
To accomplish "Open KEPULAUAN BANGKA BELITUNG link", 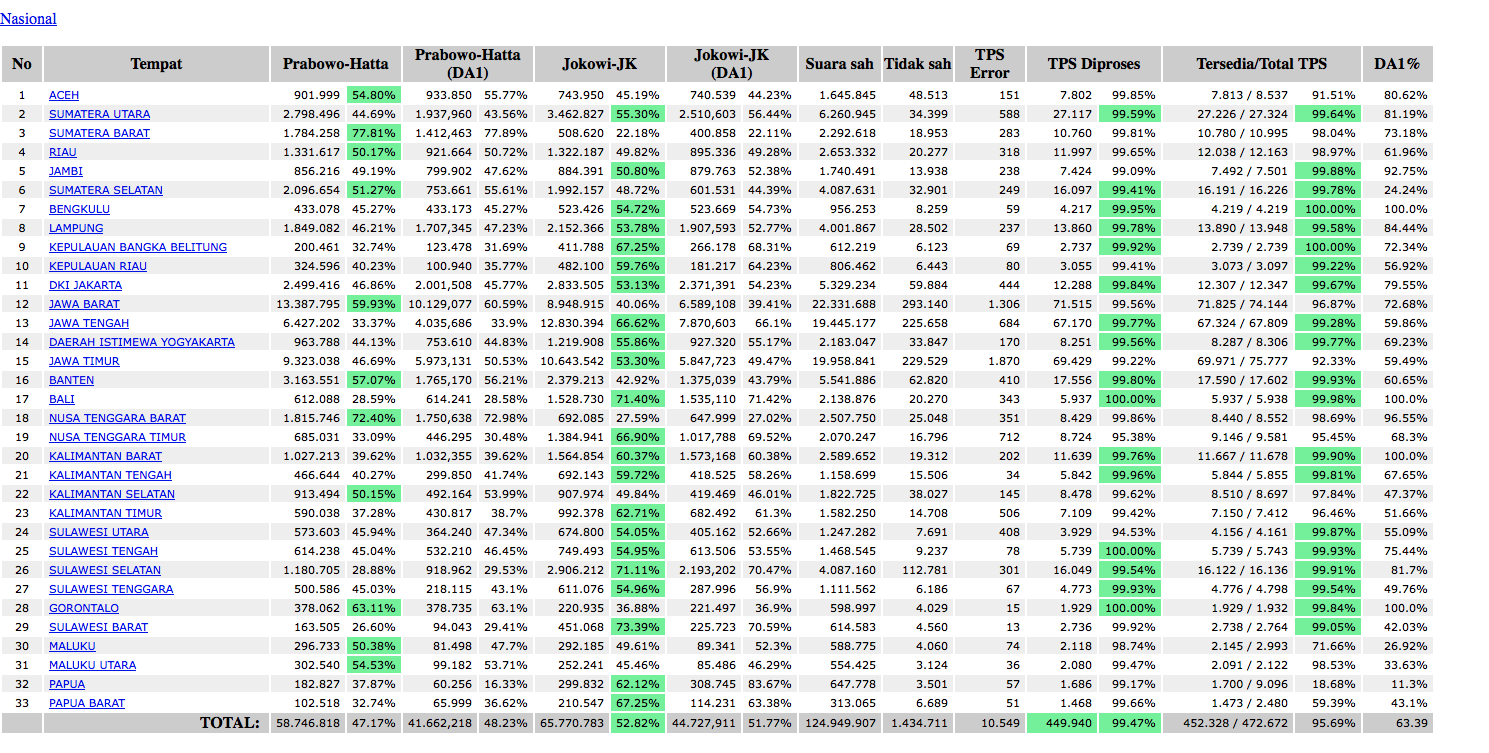I will pyautogui.click(x=138, y=247).
